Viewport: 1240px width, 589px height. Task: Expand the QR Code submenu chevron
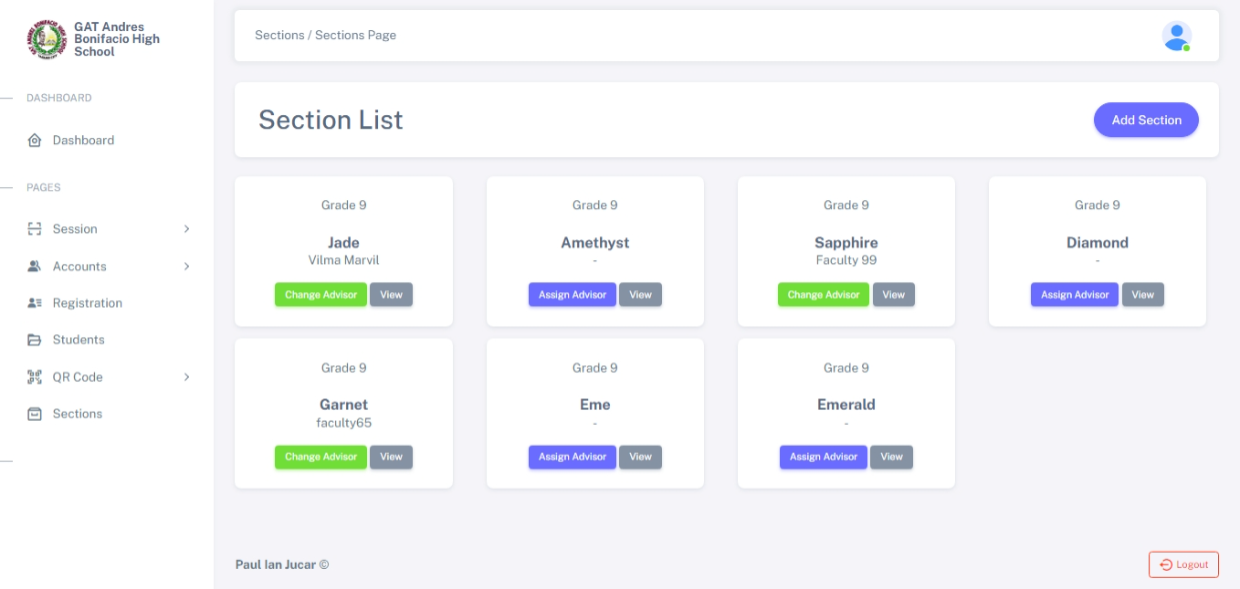pyautogui.click(x=187, y=377)
